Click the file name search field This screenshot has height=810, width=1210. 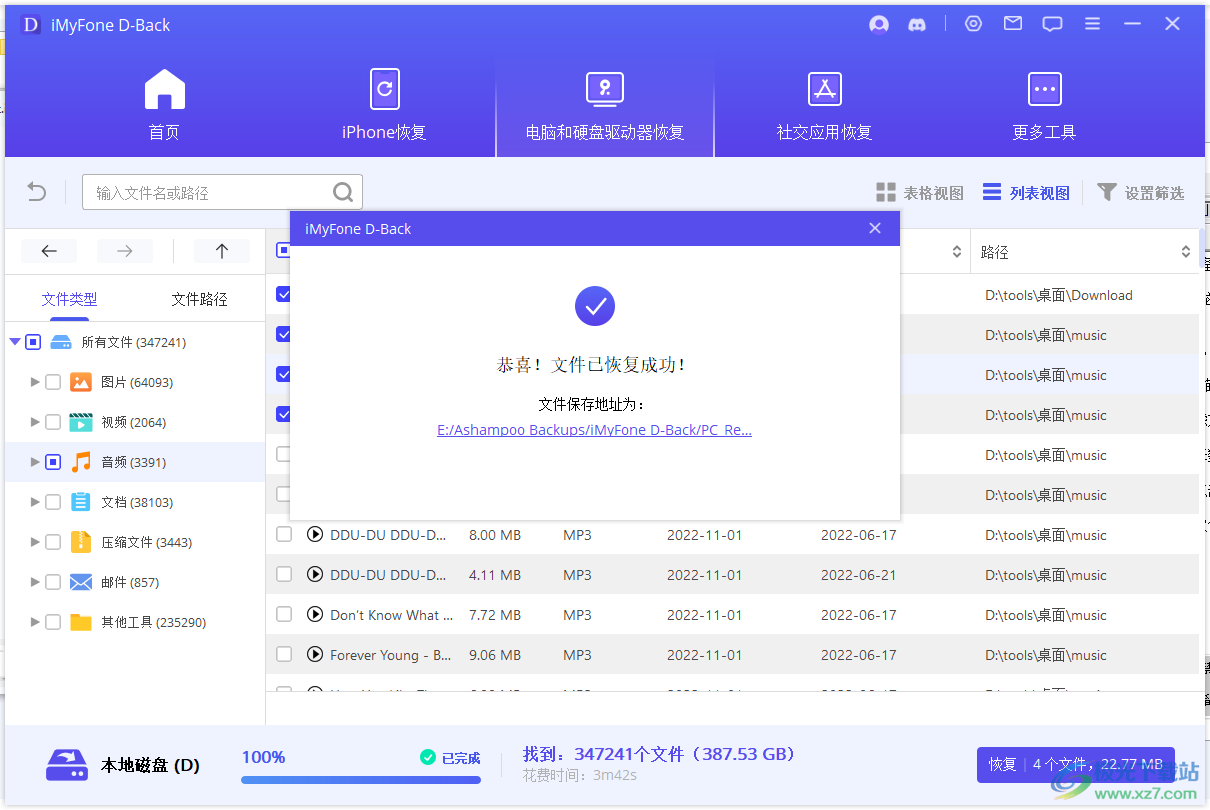click(210, 193)
